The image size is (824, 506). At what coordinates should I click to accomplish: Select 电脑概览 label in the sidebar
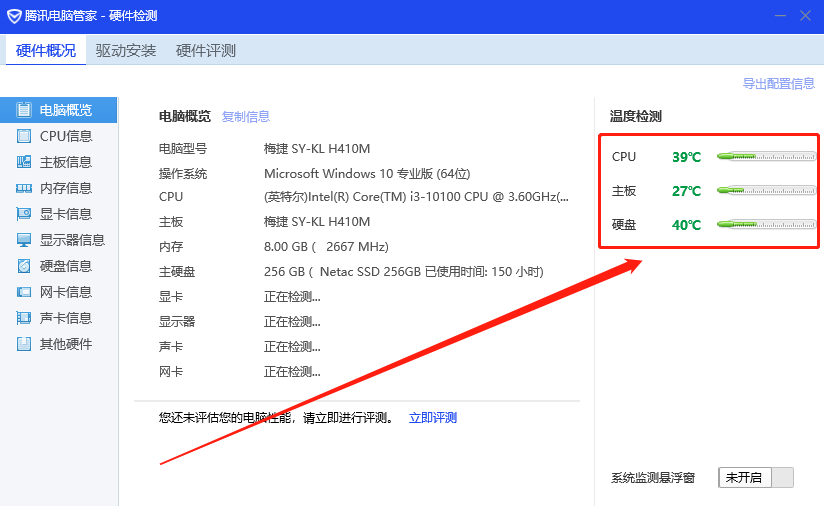pyautogui.click(x=66, y=110)
